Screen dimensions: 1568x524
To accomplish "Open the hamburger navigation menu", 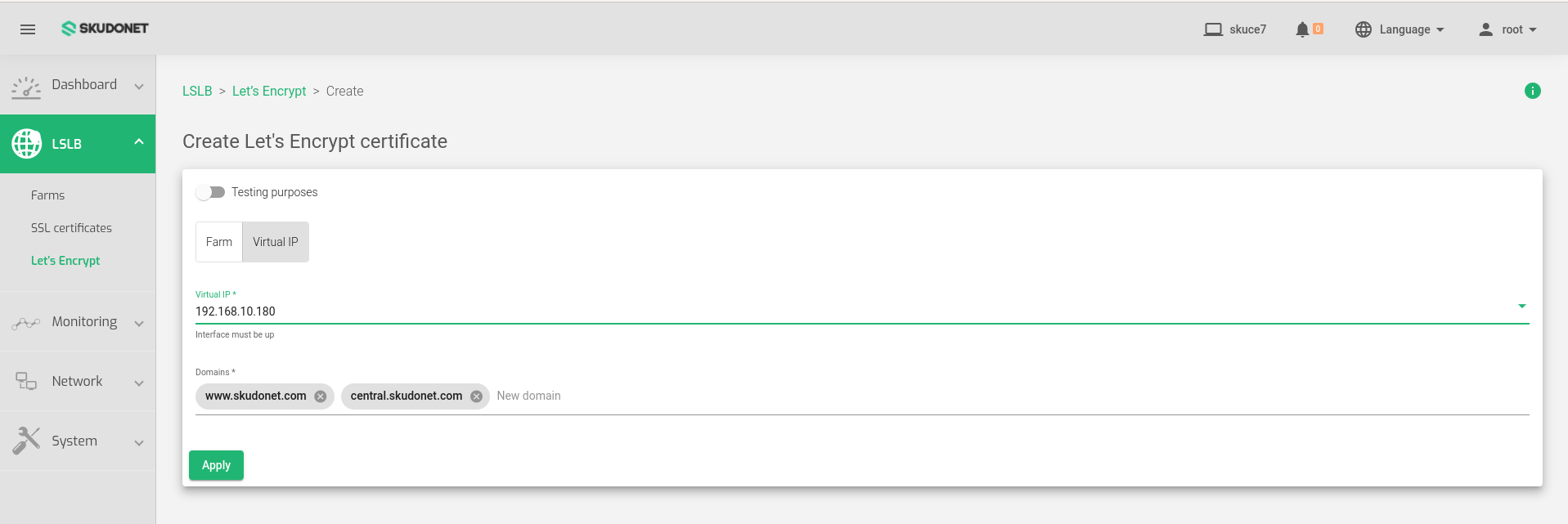I will click(27, 29).
